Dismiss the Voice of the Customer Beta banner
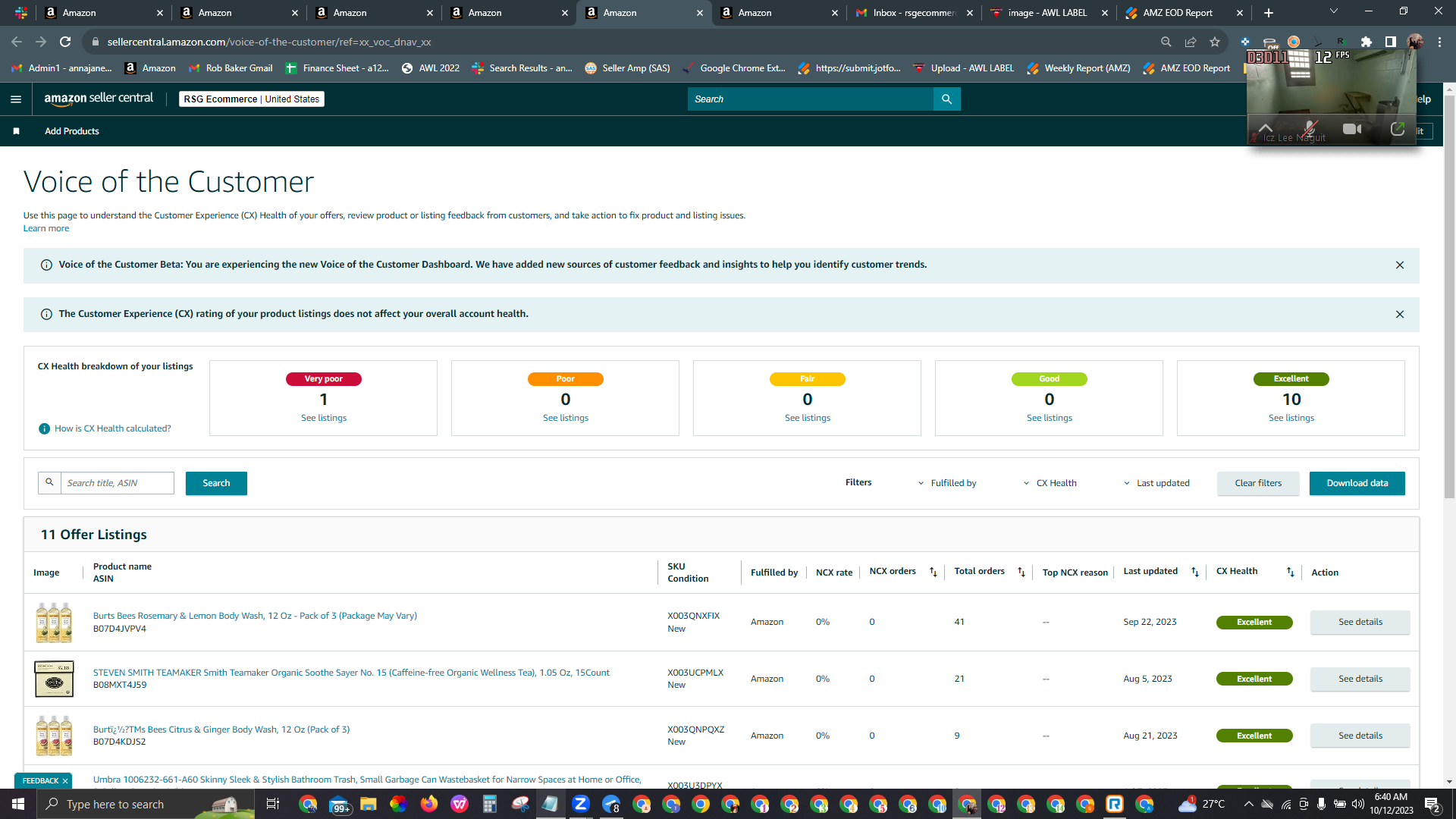The image size is (1456, 819). (1400, 265)
